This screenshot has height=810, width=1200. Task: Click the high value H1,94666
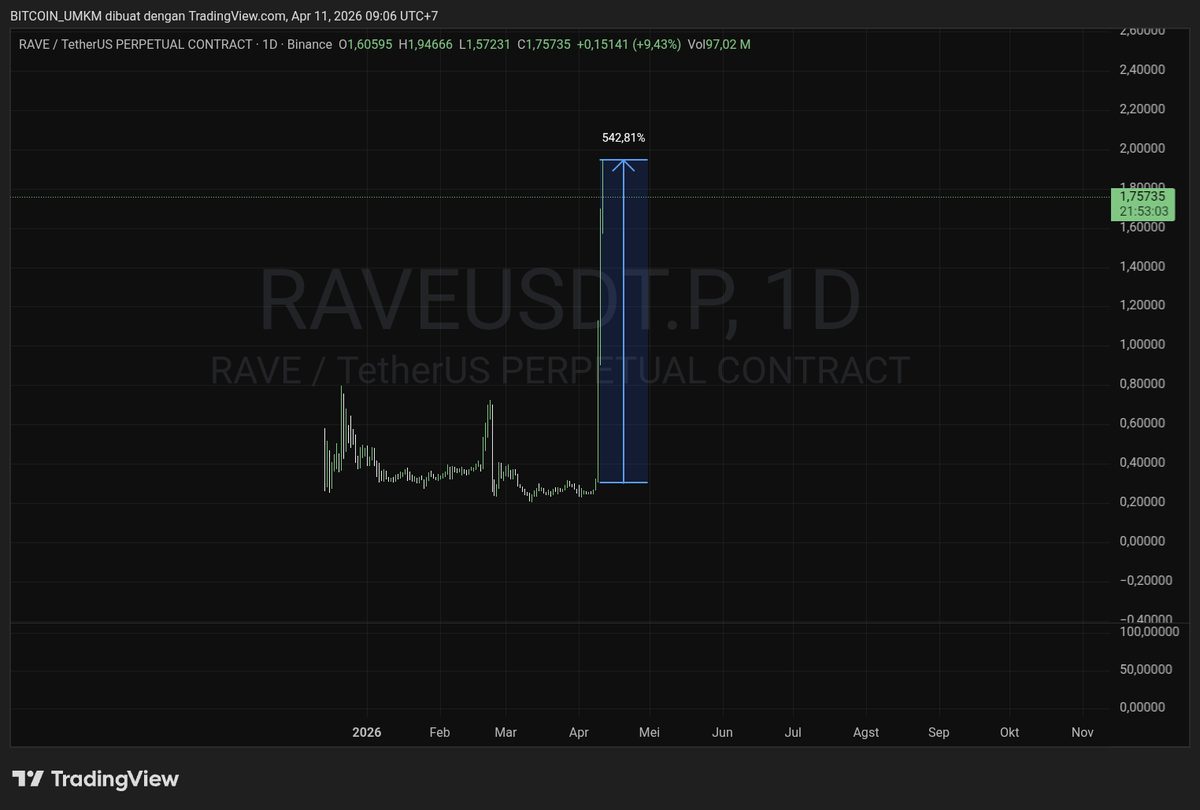click(428, 44)
